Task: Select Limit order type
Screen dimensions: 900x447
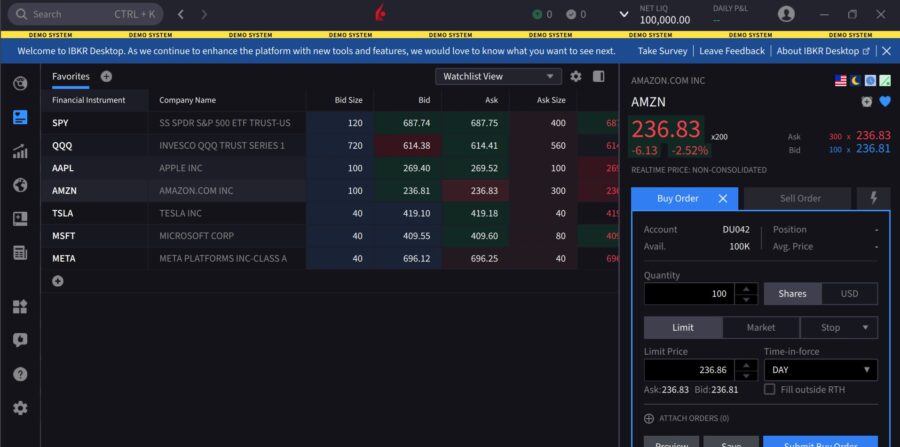Action: click(x=683, y=328)
